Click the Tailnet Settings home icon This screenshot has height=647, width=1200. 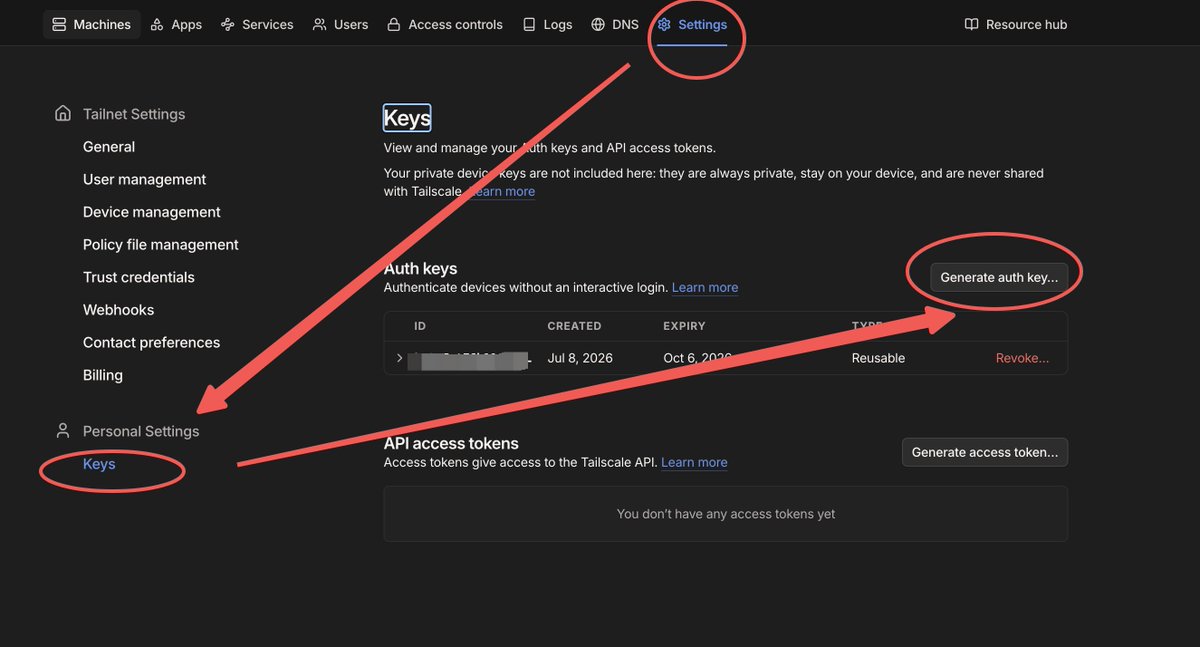click(x=63, y=113)
